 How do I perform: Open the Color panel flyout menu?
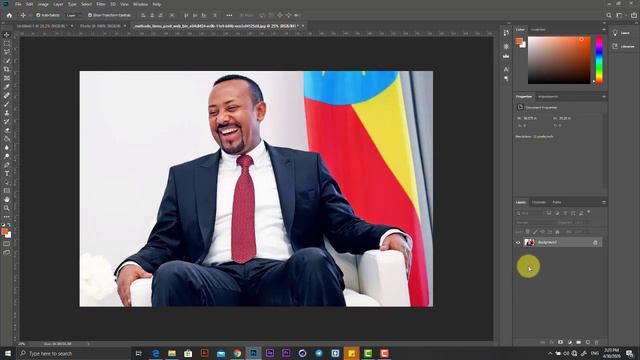pos(604,29)
